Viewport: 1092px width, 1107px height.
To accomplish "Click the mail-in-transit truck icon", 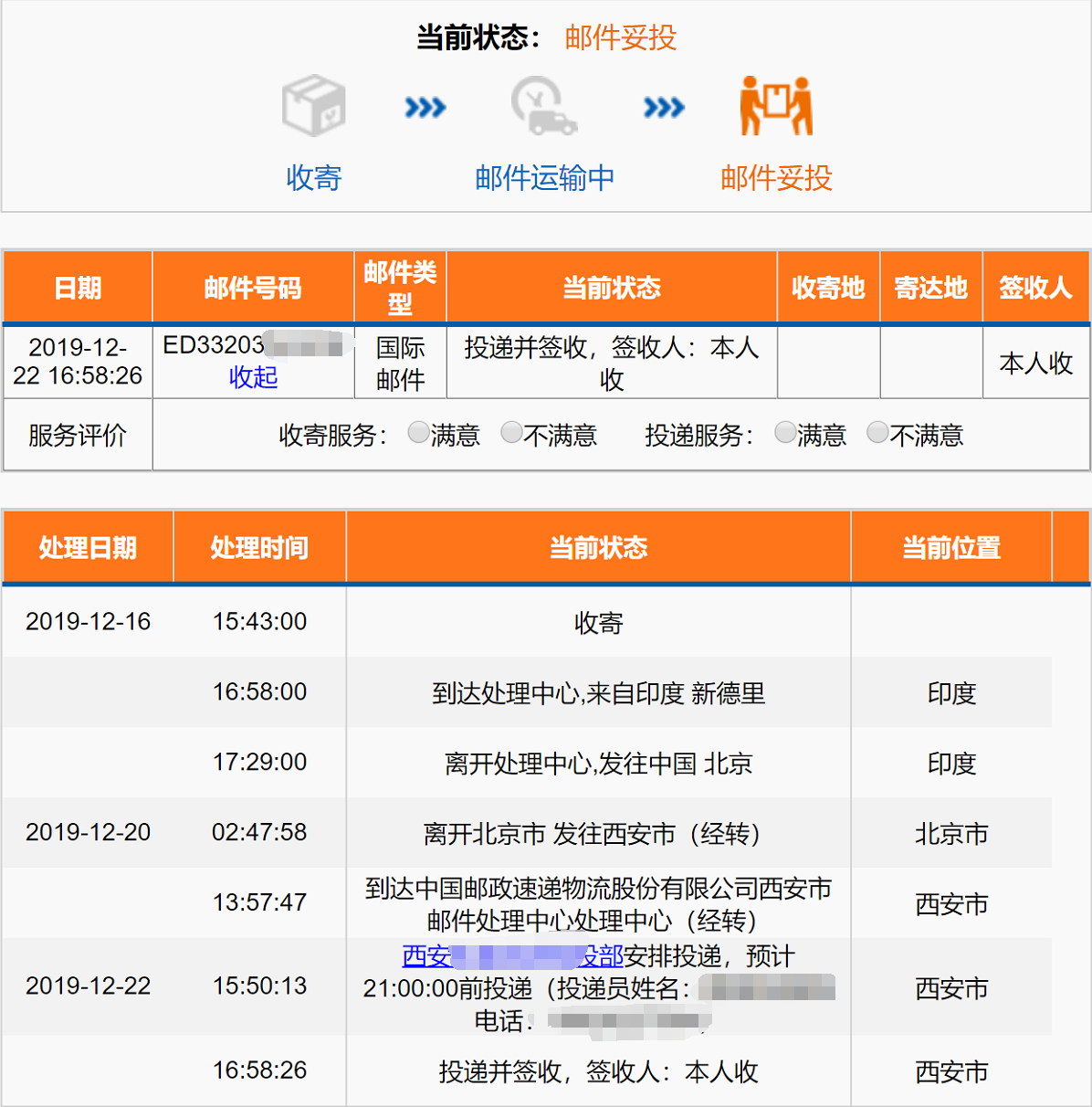I will tap(544, 106).
